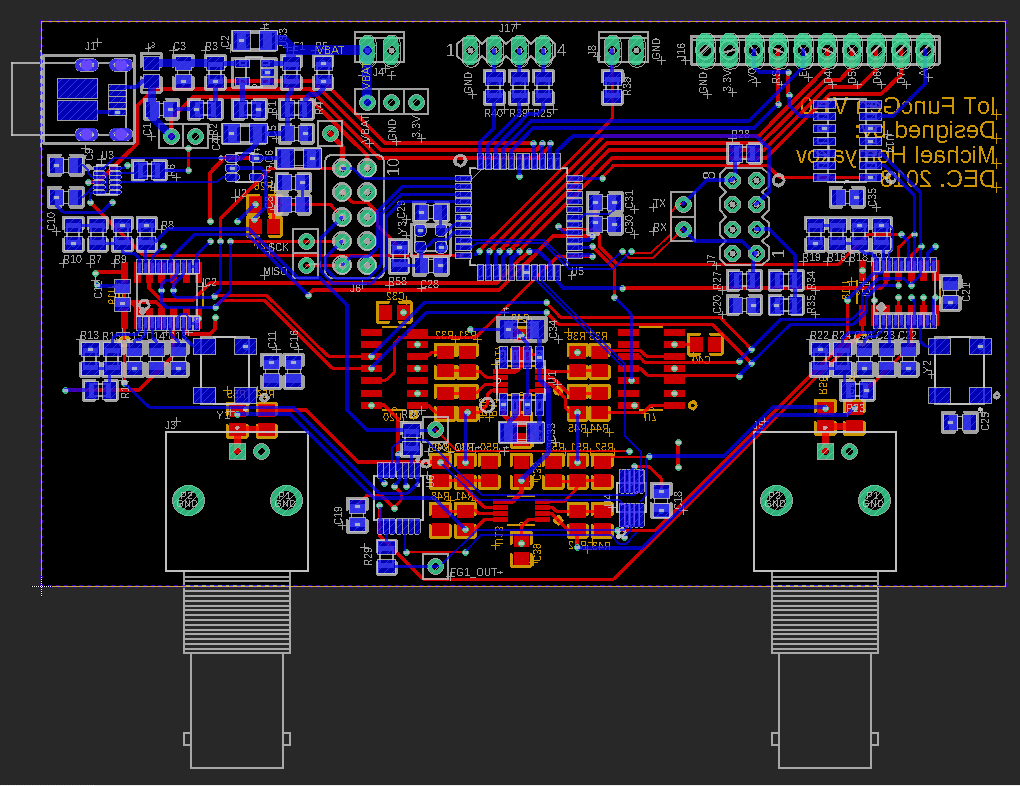This screenshot has width=1020, height=786.
Task: Click the R29 resistor label
Action: pyautogui.click(x=368, y=555)
